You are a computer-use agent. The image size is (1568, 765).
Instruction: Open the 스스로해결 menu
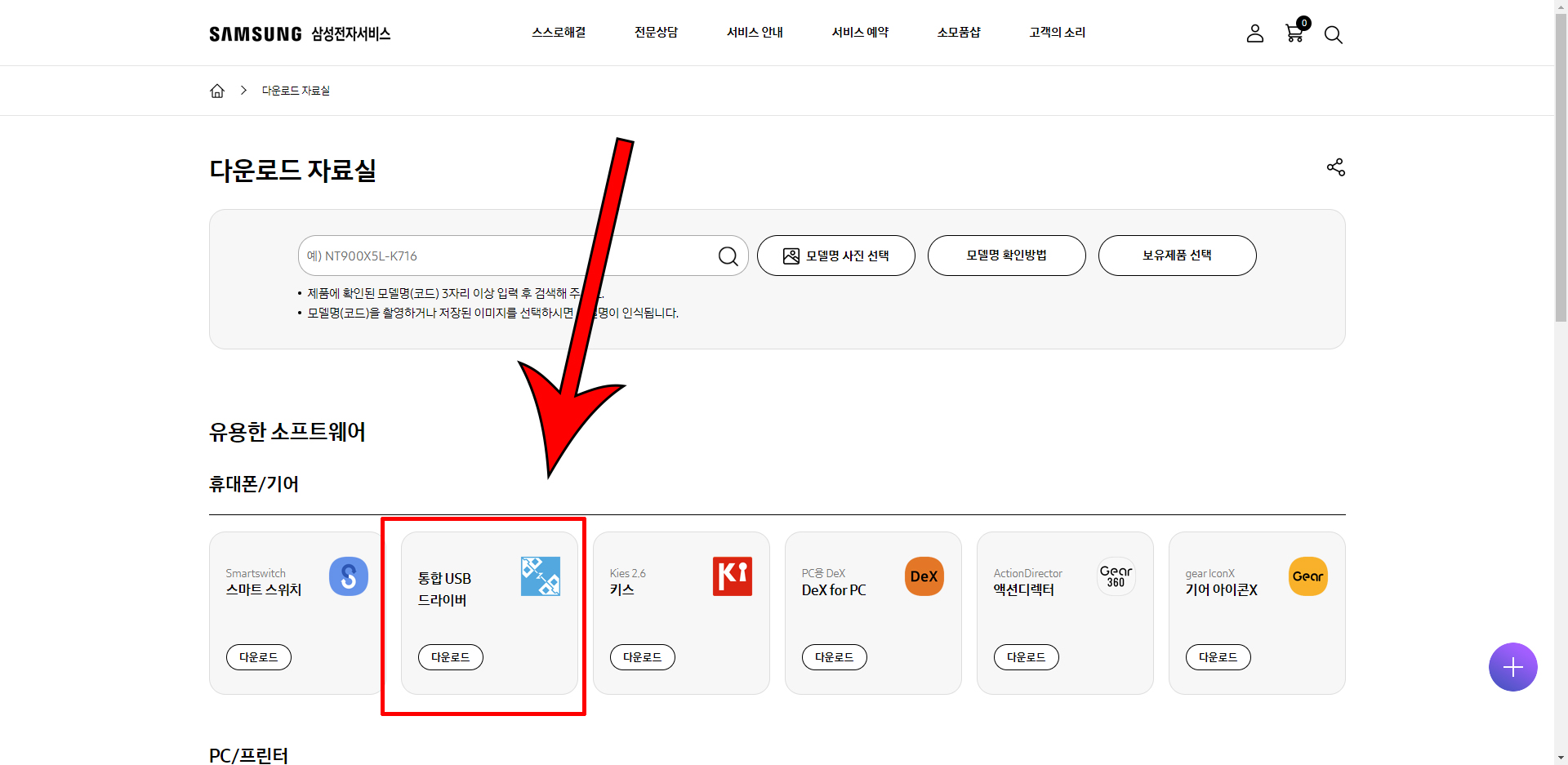point(559,33)
